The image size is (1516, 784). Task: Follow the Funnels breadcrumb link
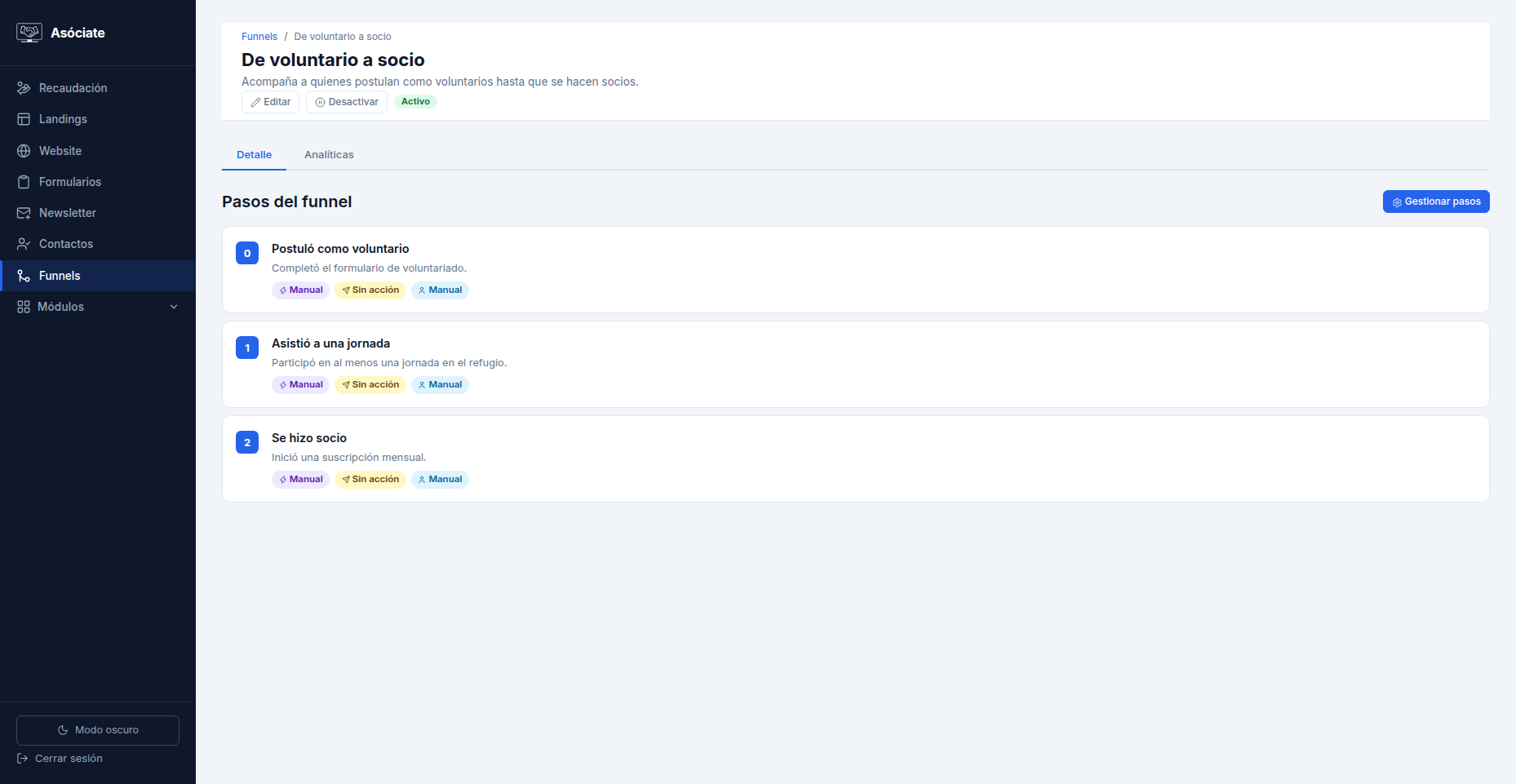tap(259, 37)
